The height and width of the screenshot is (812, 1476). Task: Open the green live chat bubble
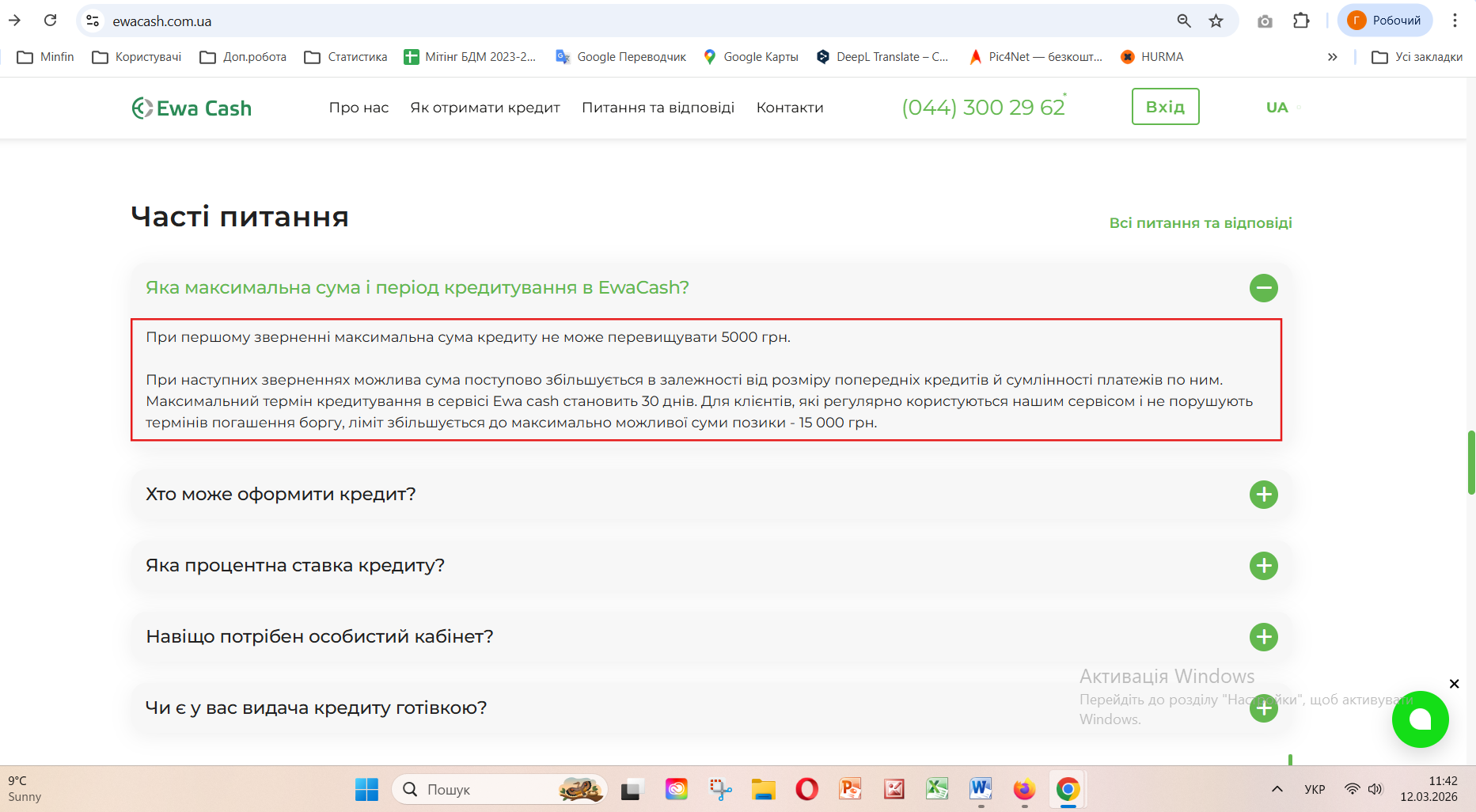coord(1420,719)
